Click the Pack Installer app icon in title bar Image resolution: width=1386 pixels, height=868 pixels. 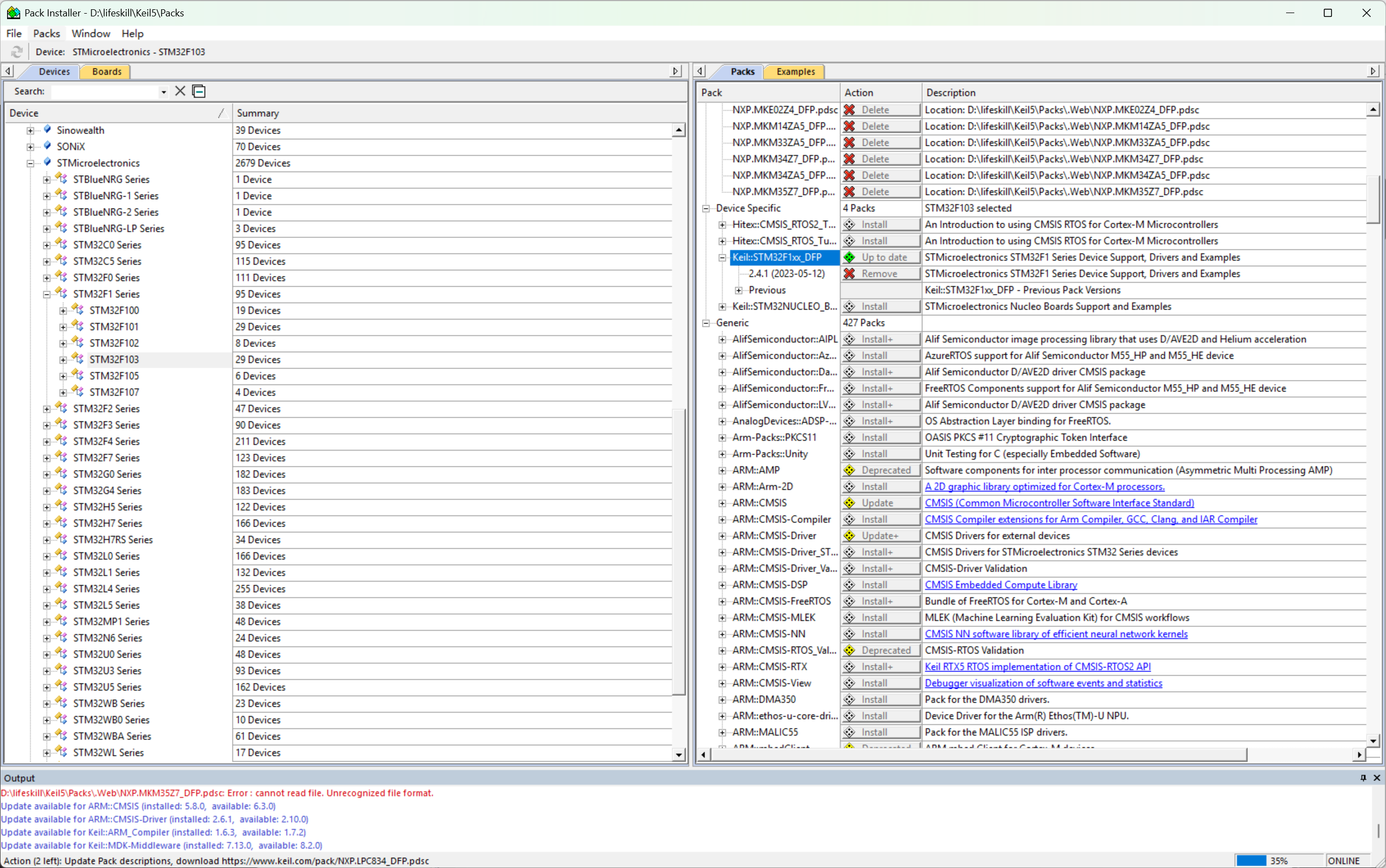coord(13,13)
